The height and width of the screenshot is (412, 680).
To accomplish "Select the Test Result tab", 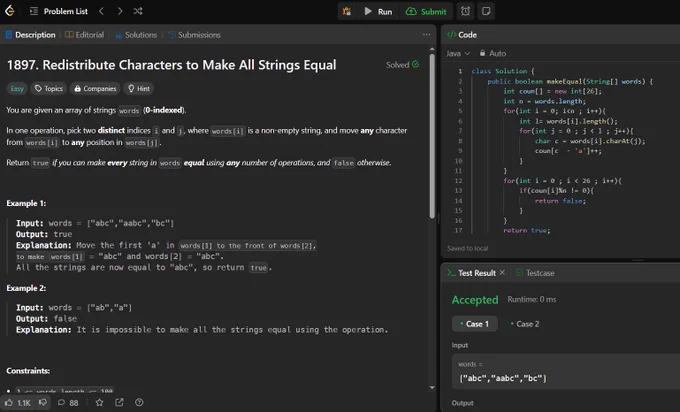I will (471, 273).
